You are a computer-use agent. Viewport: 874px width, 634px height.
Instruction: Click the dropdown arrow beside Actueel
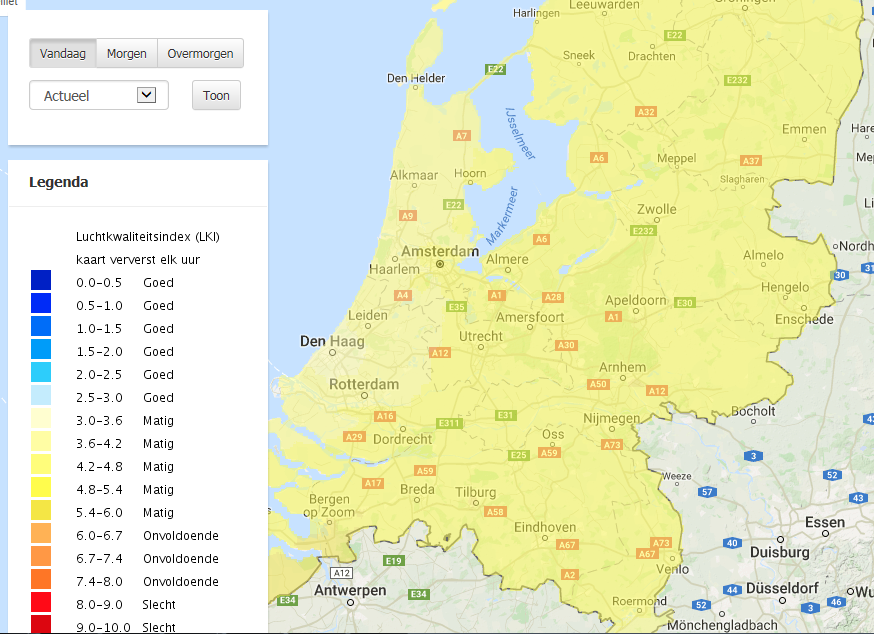(x=146, y=95)
